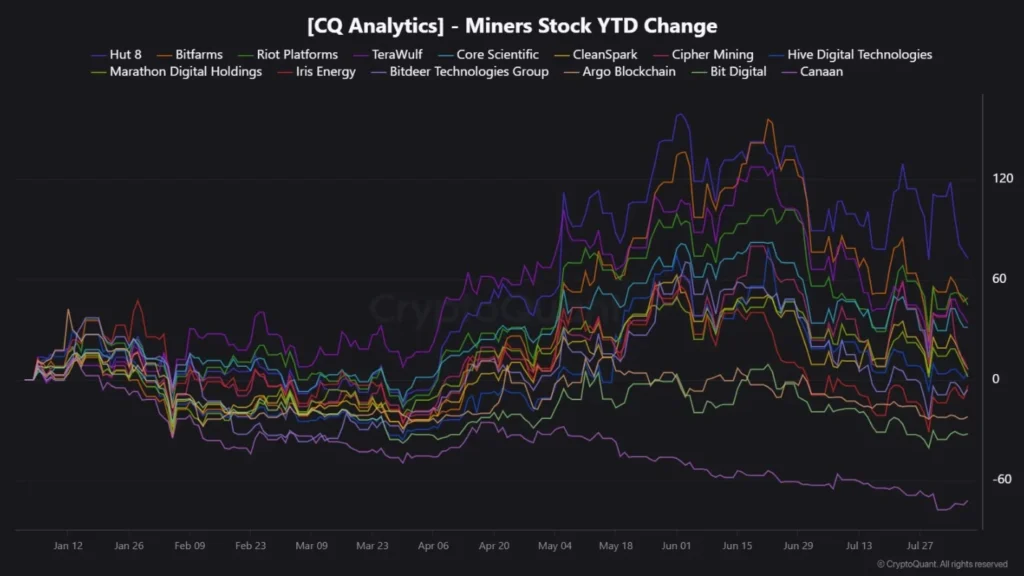Screen dimensions: 1024x576
Task: Click the 120 y-axis tick label
Action: (1002, 178)
